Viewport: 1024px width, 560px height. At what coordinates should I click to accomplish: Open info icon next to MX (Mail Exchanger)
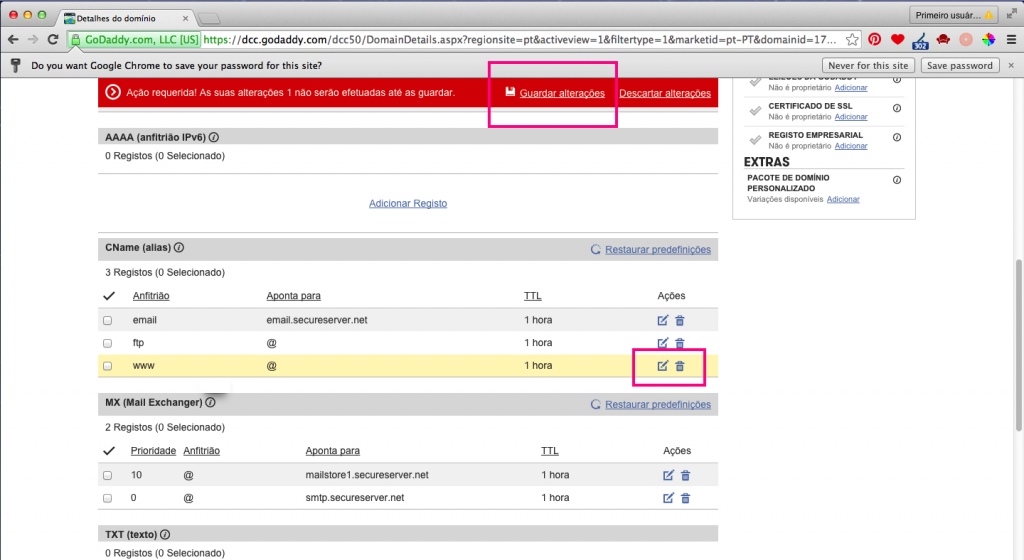point(210,402)
